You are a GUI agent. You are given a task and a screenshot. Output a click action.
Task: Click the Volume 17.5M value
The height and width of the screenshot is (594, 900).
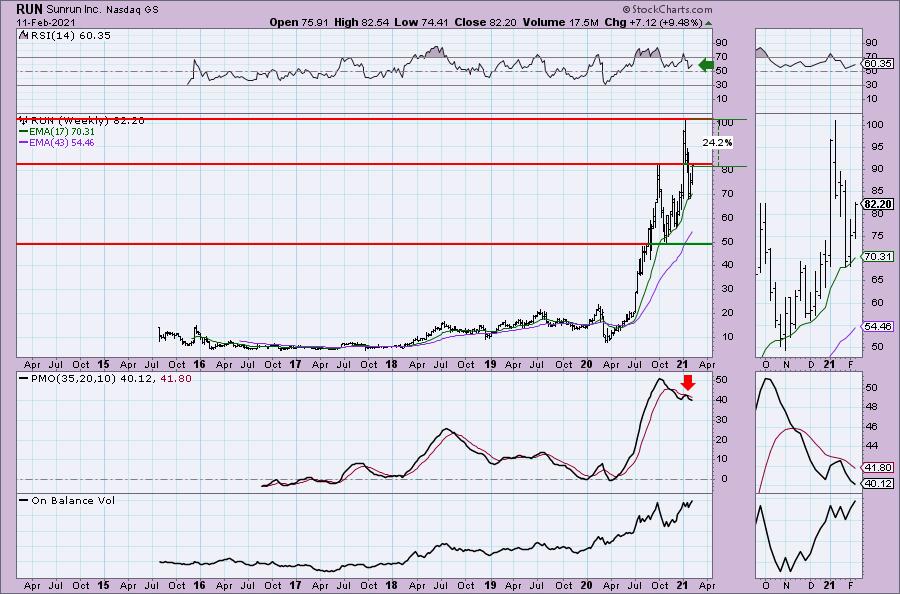click(x=560, y=22)
